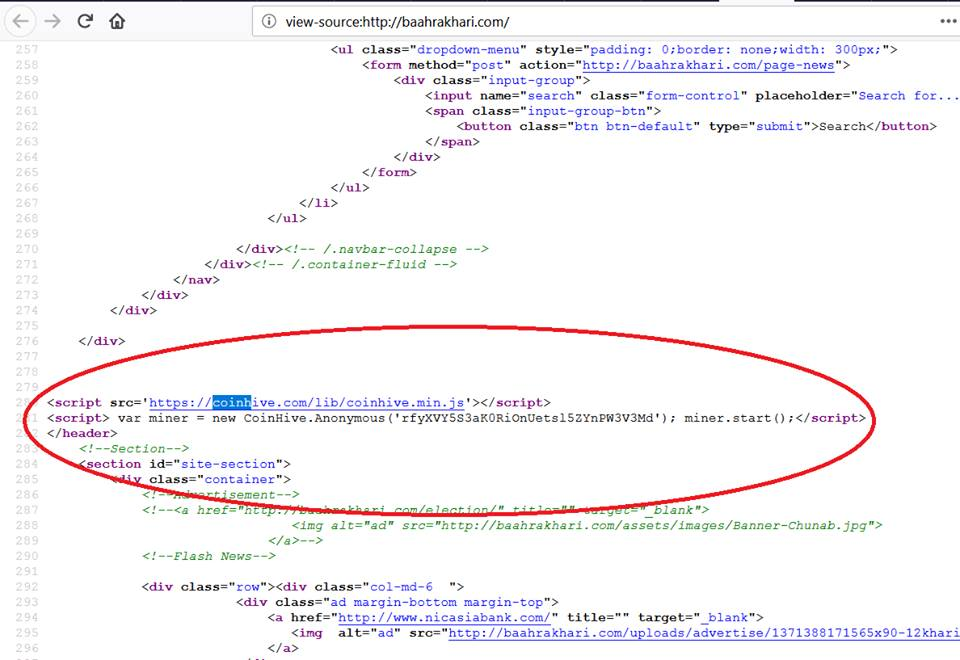This screenshot has width=960, height=660.
Task: Click the 'site-section' id value
Action: pyautogui.click(x=228, y=464)
